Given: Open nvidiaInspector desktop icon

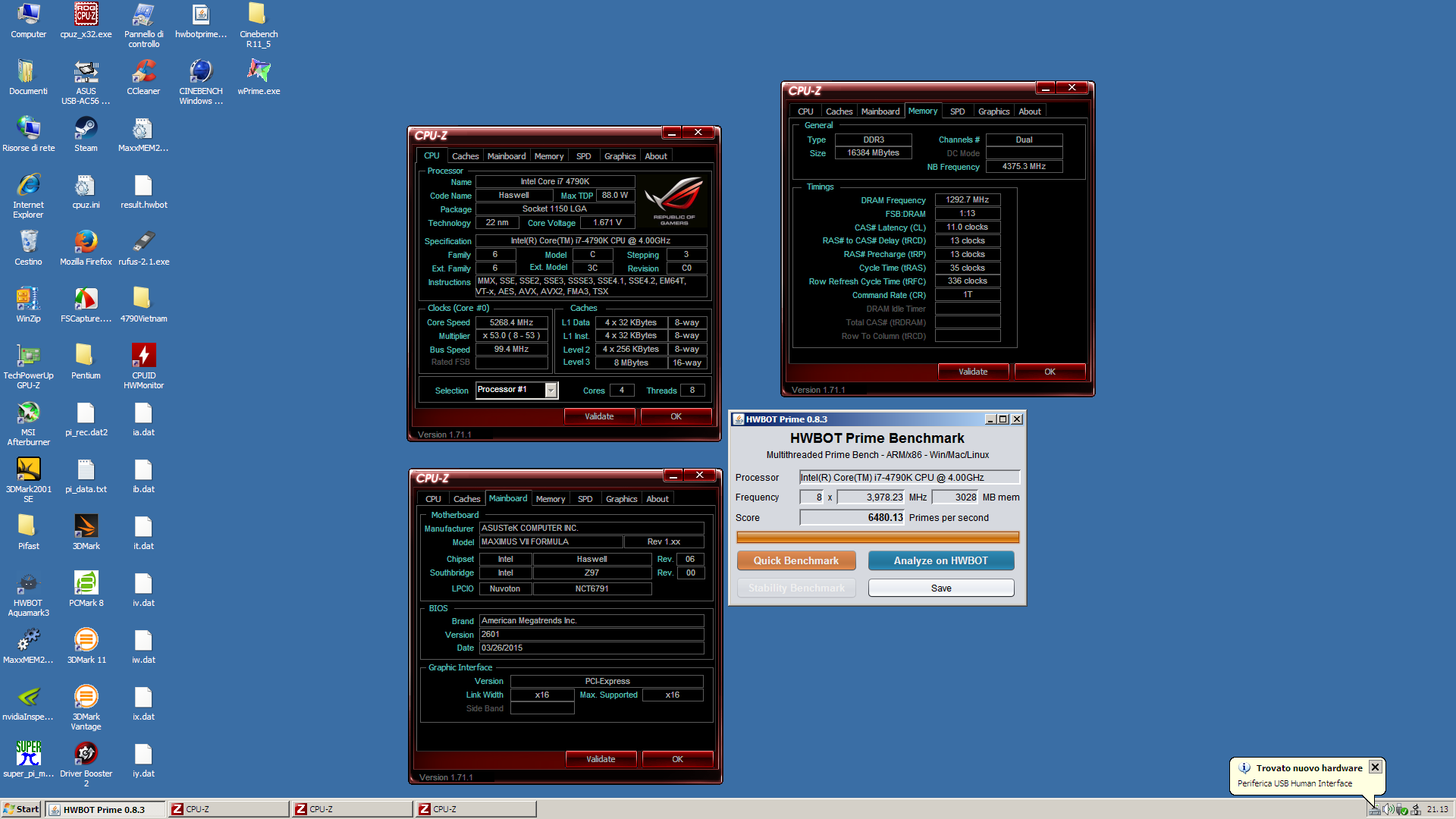Looking at the screenshot, I should [x=28, y=703].
